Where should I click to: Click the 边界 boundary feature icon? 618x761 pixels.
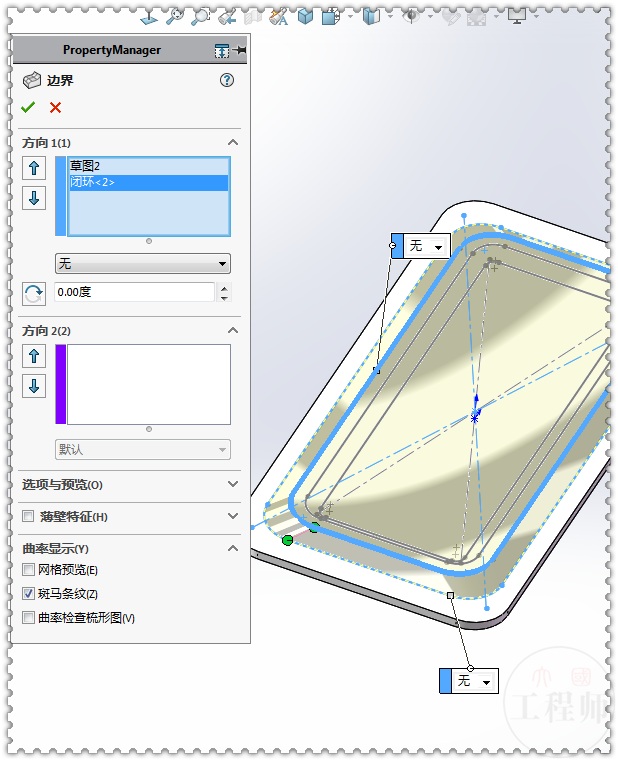[x=32, y=81]
